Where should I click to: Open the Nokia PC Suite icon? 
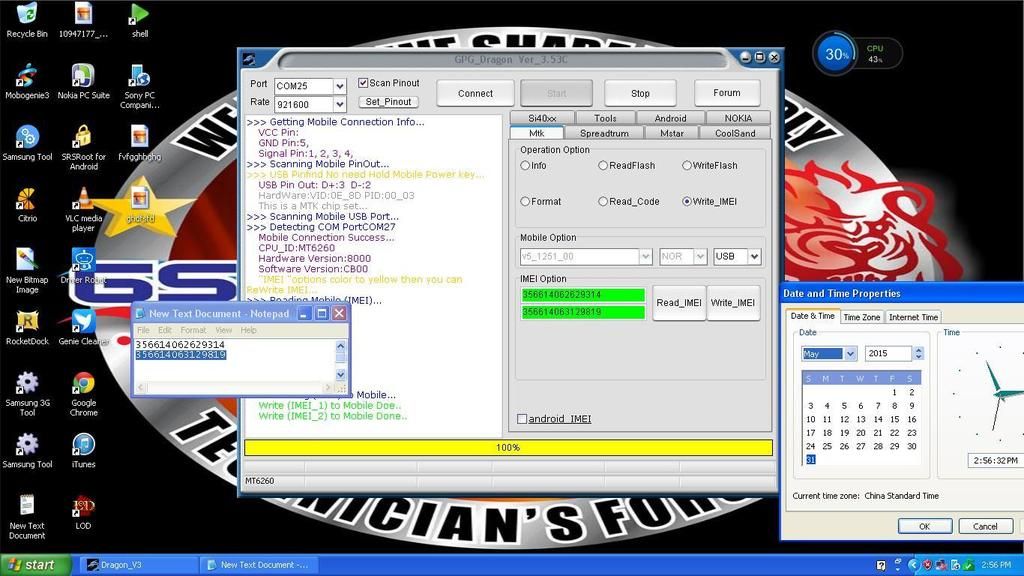(x=84, y=77)
